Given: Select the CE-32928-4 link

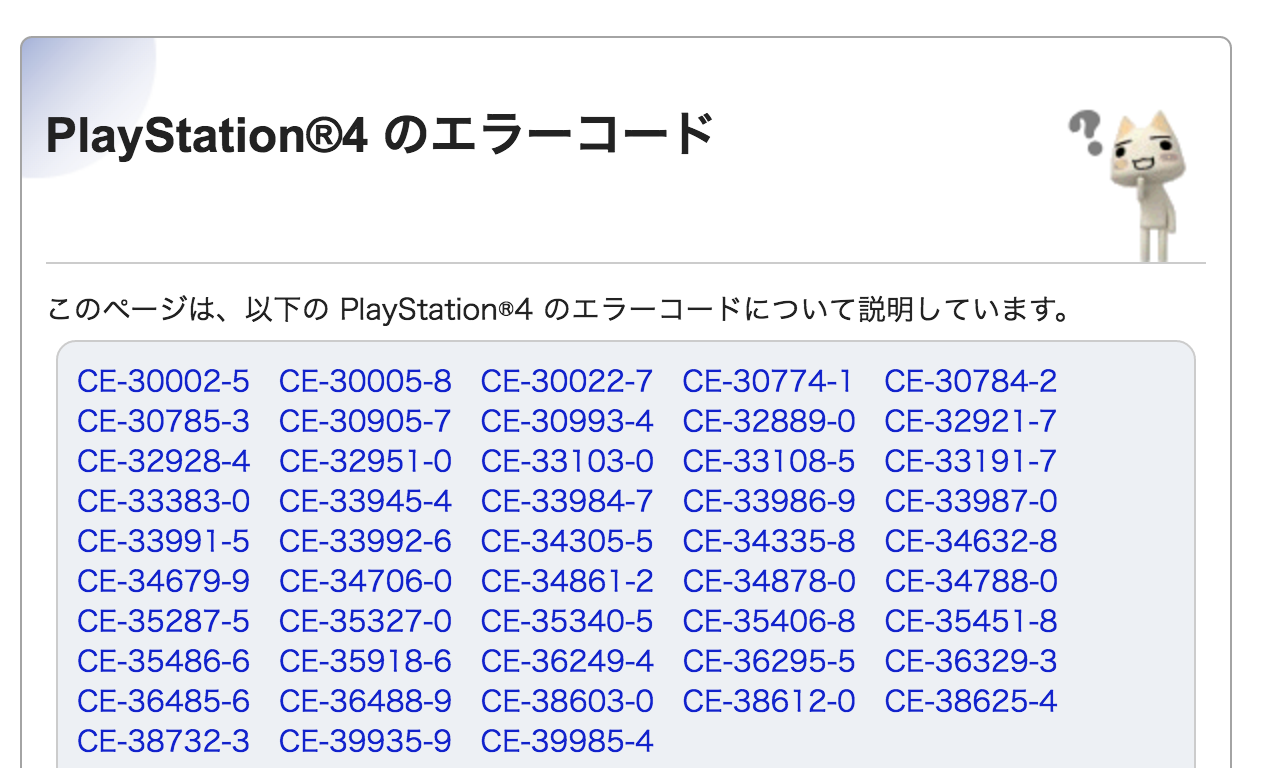Looking at the screenshot, I should tap(163, 461).
